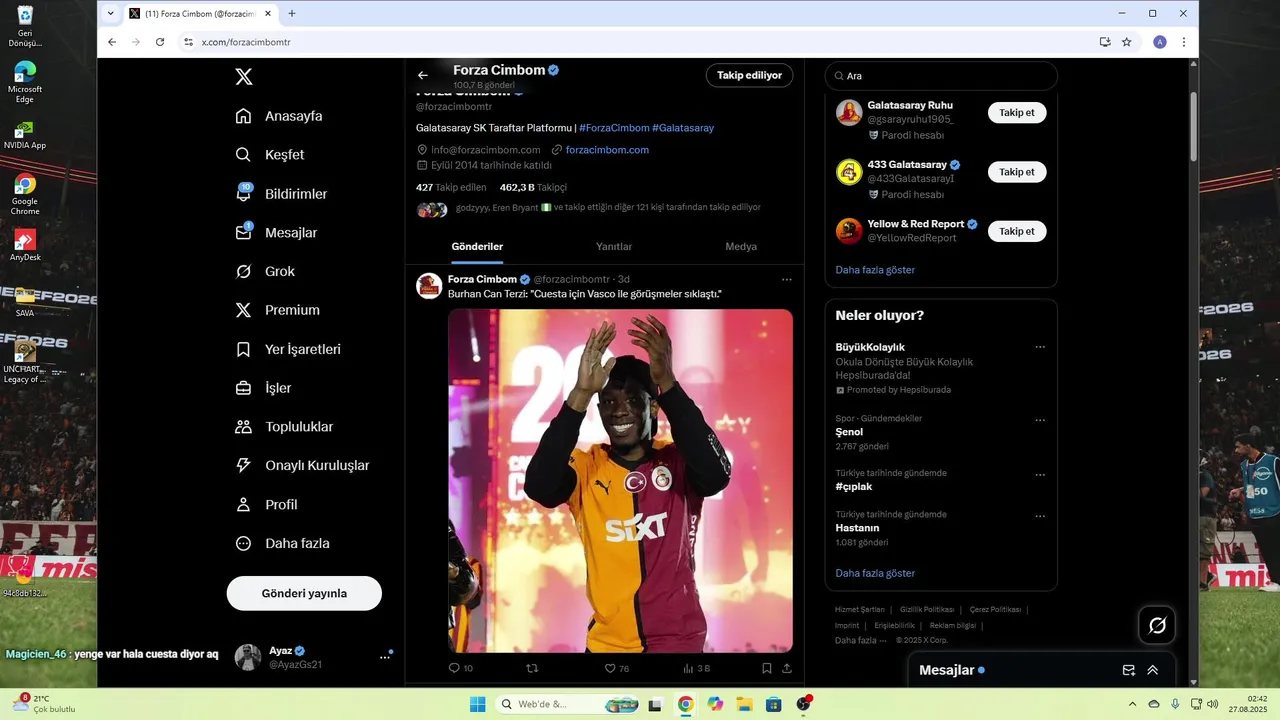The height and width of the screenshot is (720, 1280).
Task: Open the Chrome three-dot menu
Action: (x=1184, y=42)
